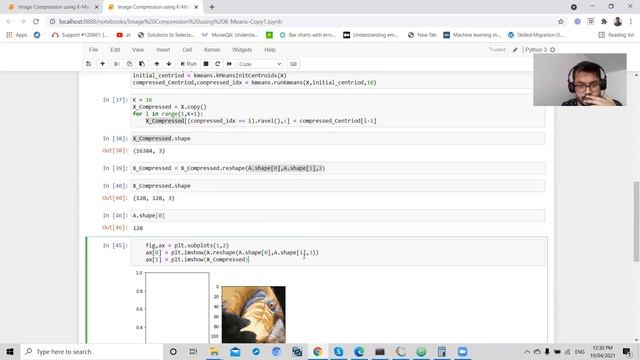The height and width of the screenshot is (360, 640).
Task: Open the File menu in Jupyter
Action: (93, 50)
